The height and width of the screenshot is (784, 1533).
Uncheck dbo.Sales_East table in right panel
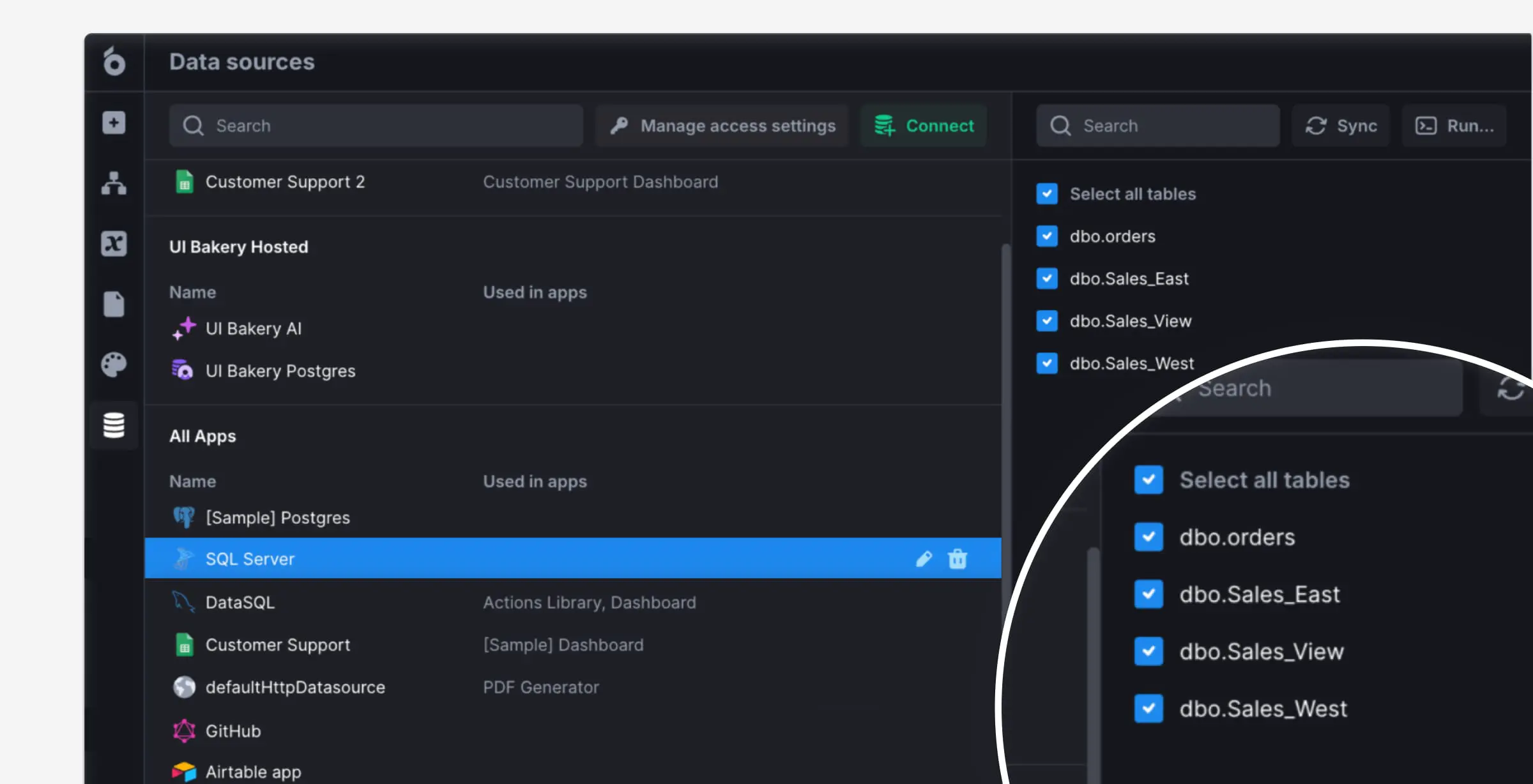[1047, 278]
